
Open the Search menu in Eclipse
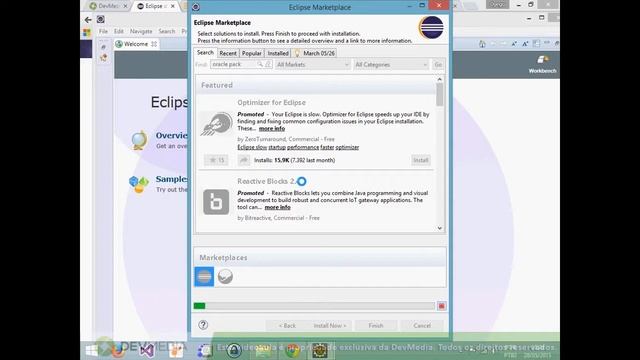(x=167, y=31)
